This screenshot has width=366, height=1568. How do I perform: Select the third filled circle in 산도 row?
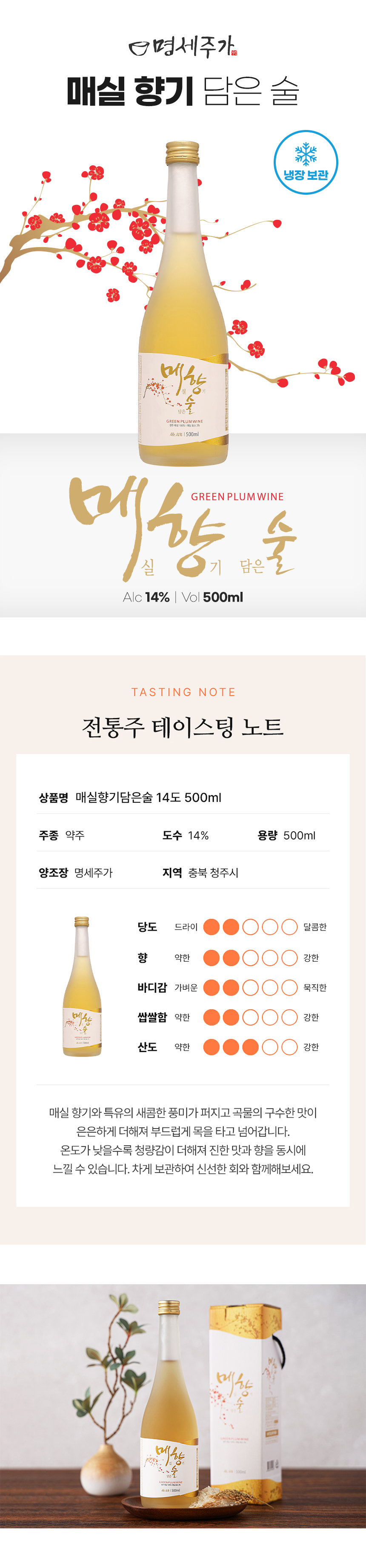(251, 1047)
